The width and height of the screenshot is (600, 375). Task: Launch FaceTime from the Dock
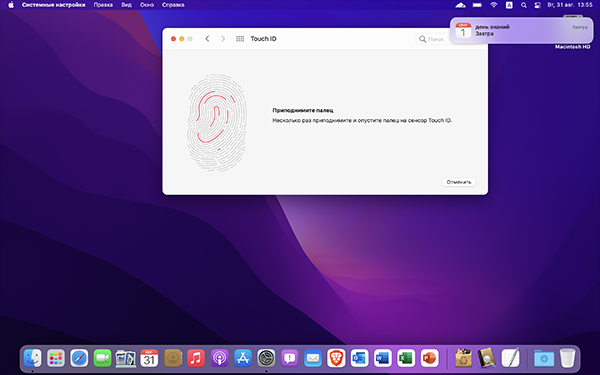pos(103,359)
